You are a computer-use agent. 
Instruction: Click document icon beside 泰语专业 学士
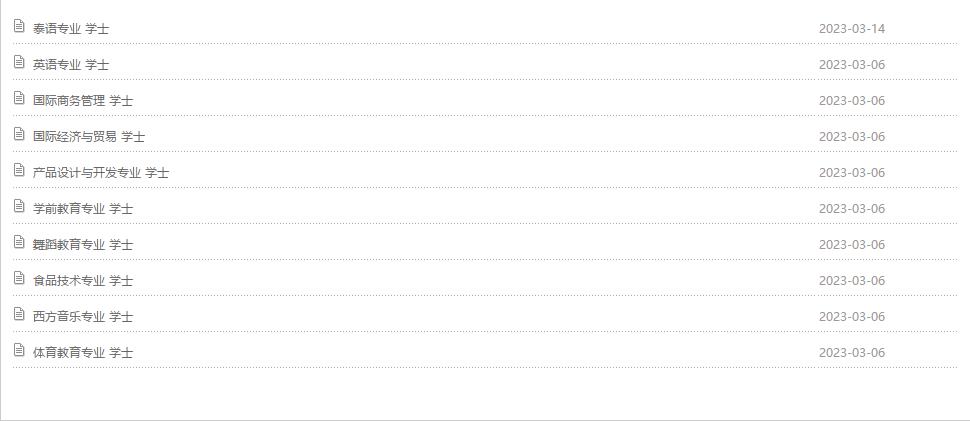pos(19,26)
